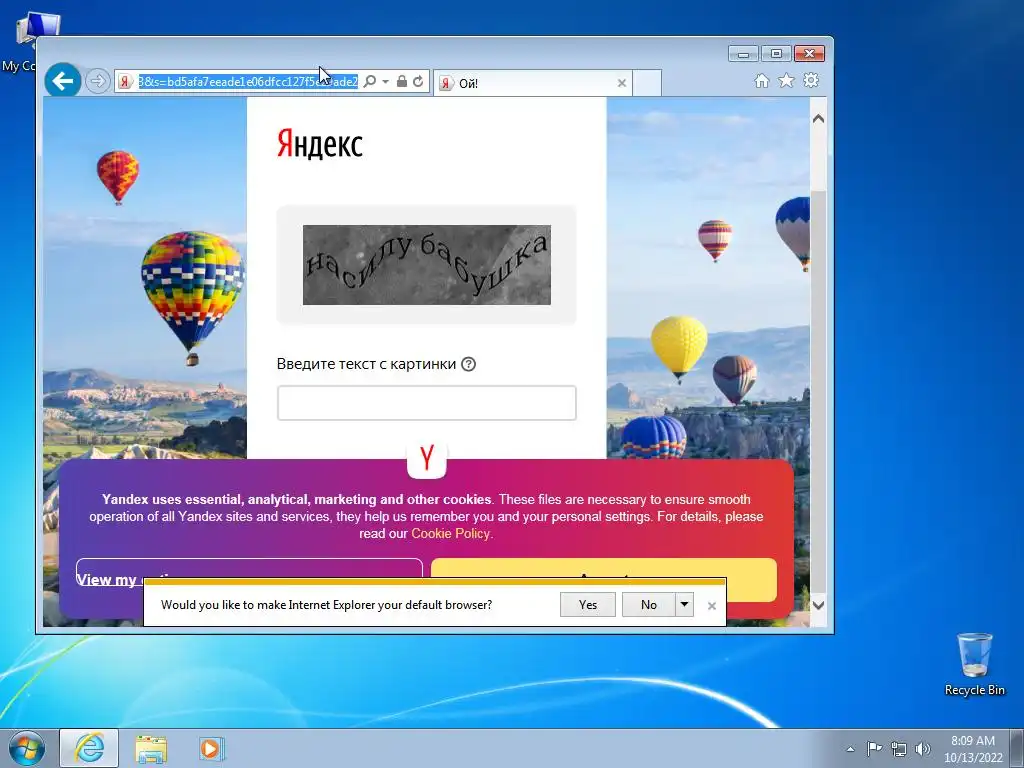Click the search magnifier in address bar
This screenshot has height=768, width=1024.
point(370,82)
